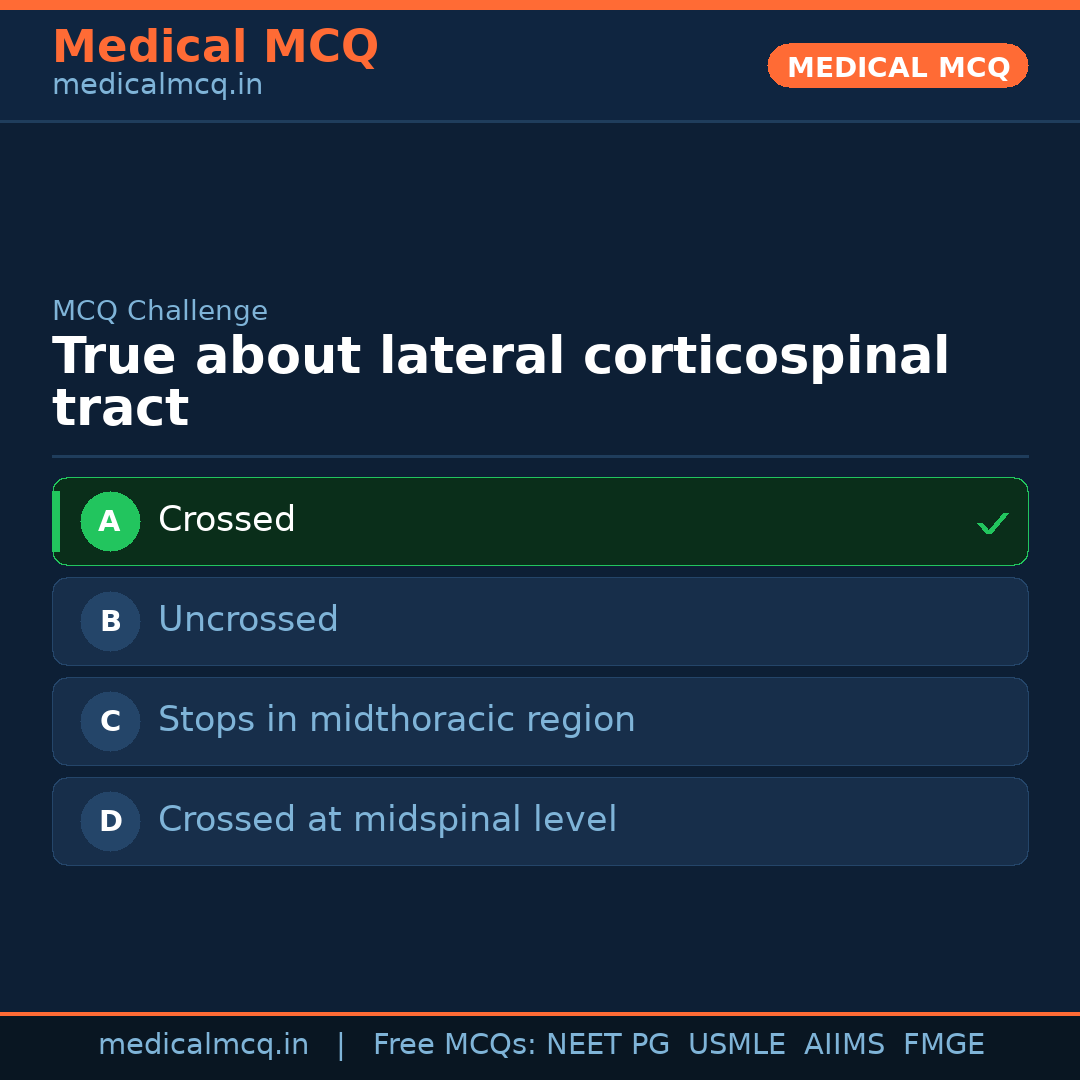Image resolution: width=1080 pixels, height=1080 pixels.
Task: Click the green checkmark on option A
Action: coord(992,523)
